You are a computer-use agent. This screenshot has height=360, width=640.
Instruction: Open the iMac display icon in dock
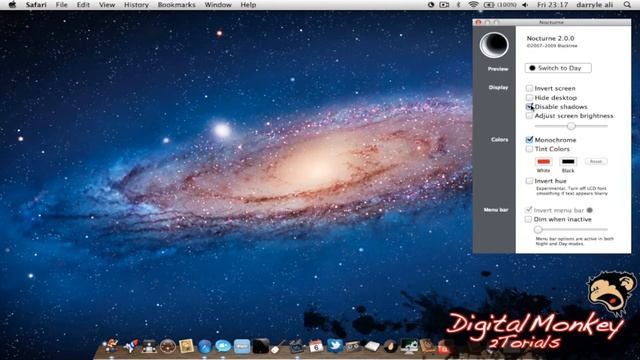409,346
